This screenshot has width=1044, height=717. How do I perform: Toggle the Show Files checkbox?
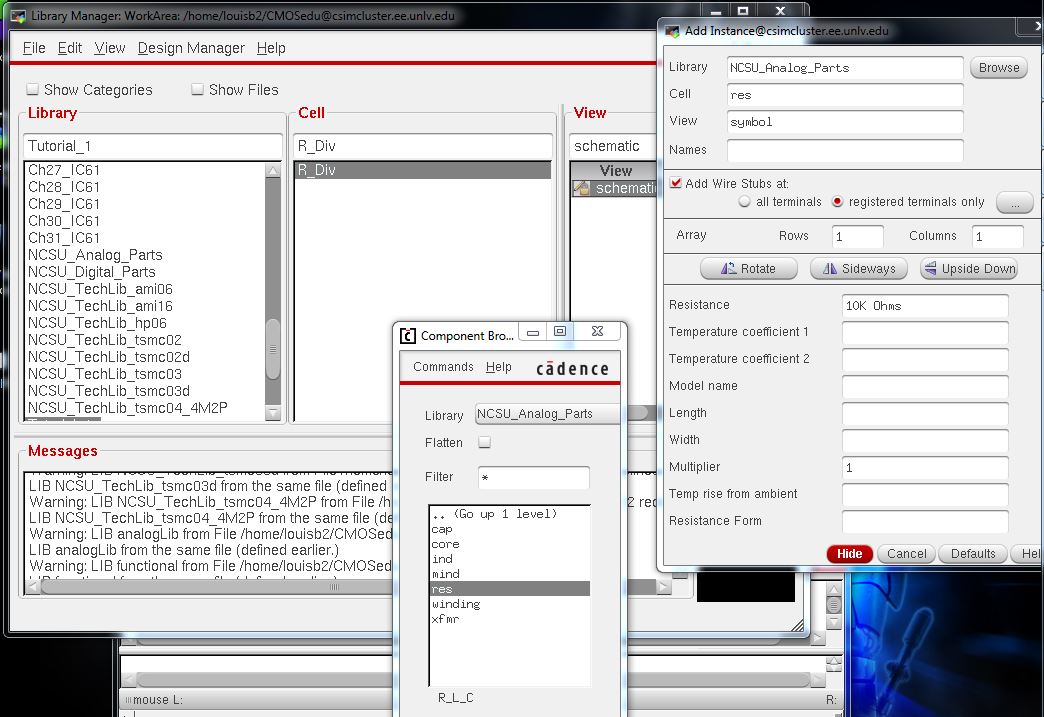198,90
